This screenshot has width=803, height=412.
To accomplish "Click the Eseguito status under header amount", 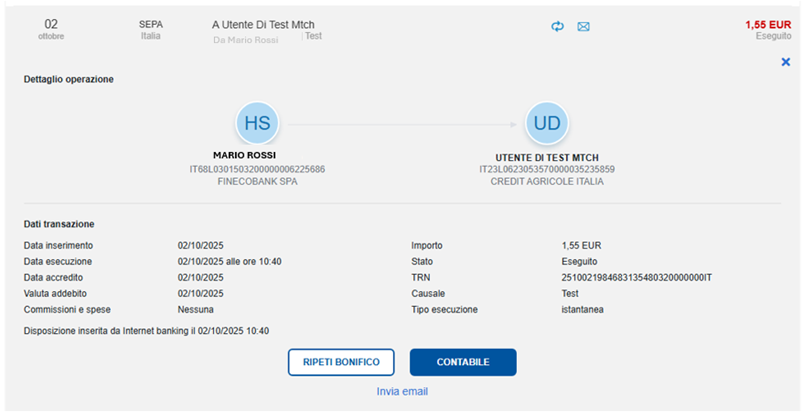I will 774,35.
